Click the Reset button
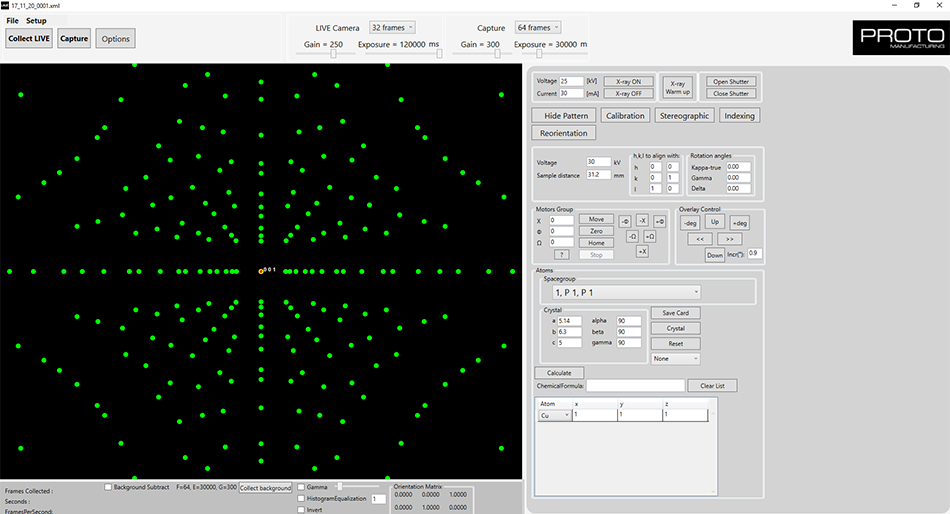 [x=676, y=343]
